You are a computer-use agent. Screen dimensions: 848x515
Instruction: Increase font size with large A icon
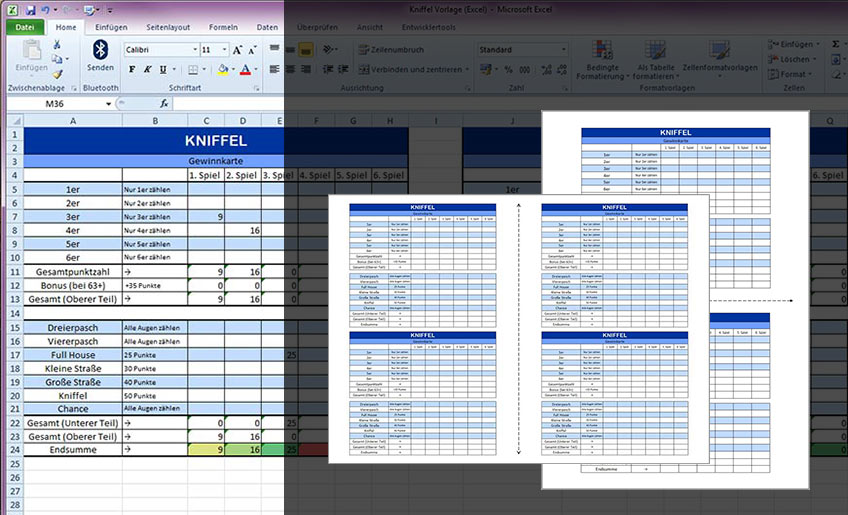pyautogui.click(x=237, y=50)
